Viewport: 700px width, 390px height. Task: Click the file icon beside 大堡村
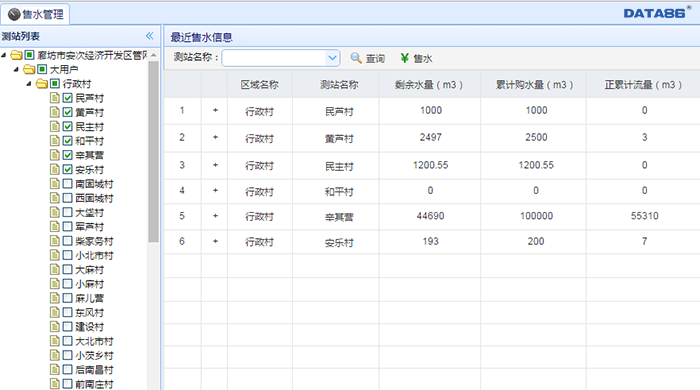(x=54, y=212)
